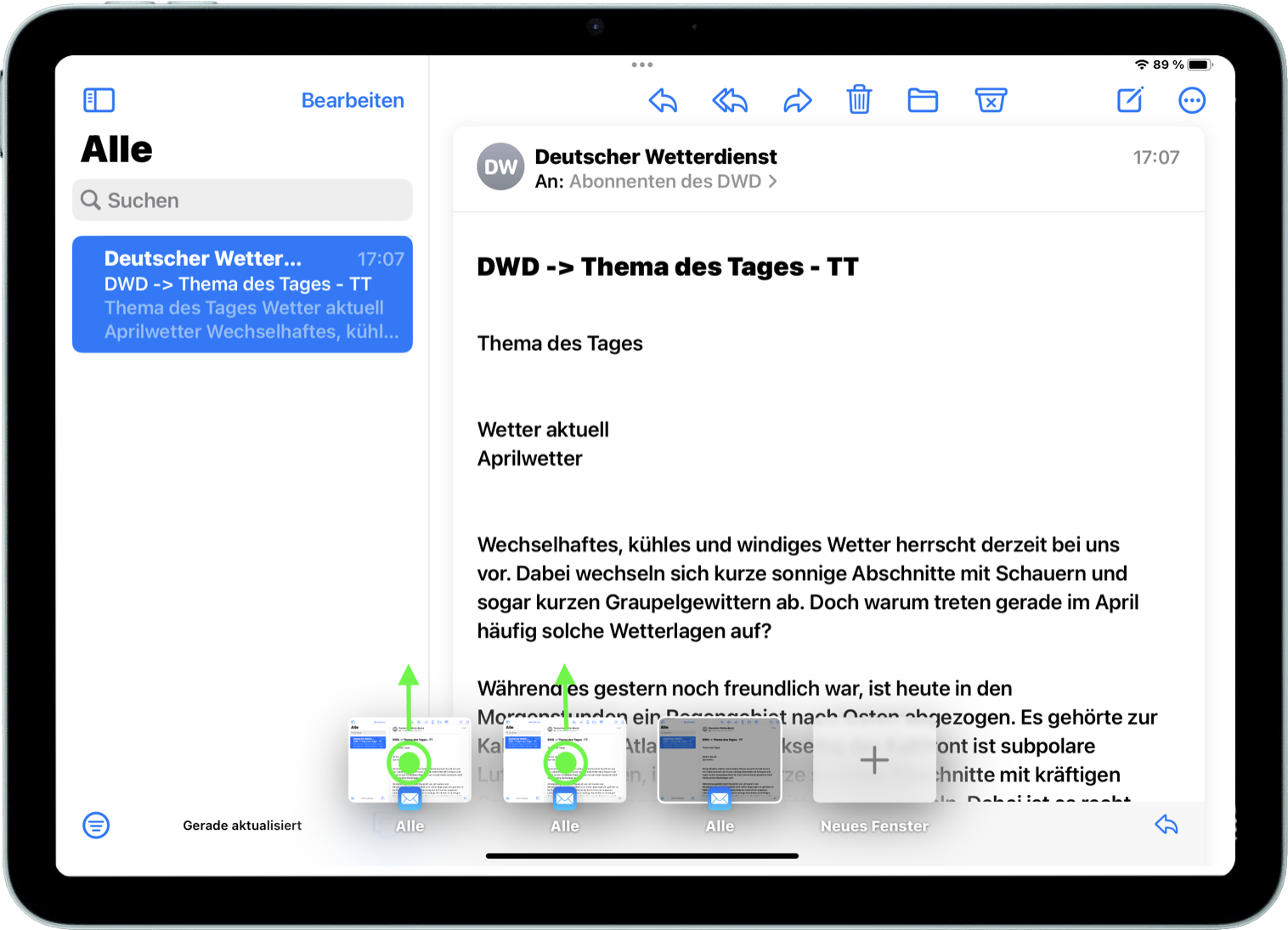
Task: Tap the magnifier icon in the Suchen field
Action: [x=91, y=200]
